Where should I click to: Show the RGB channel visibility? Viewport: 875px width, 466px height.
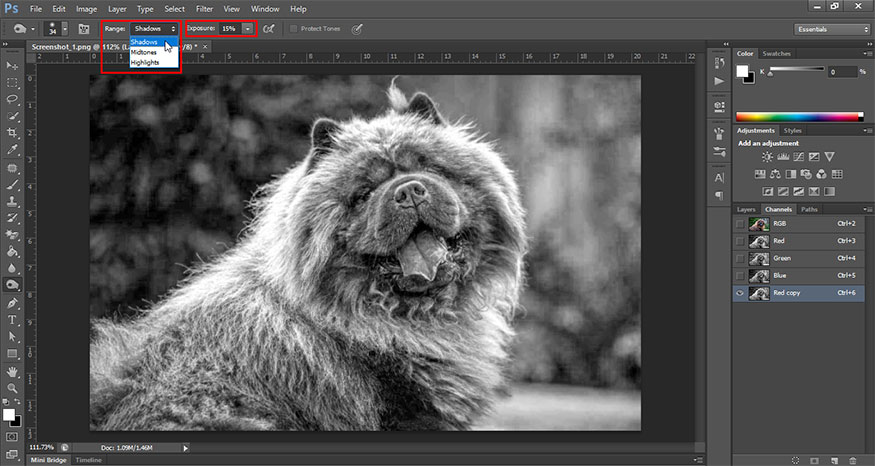[740, 224]
